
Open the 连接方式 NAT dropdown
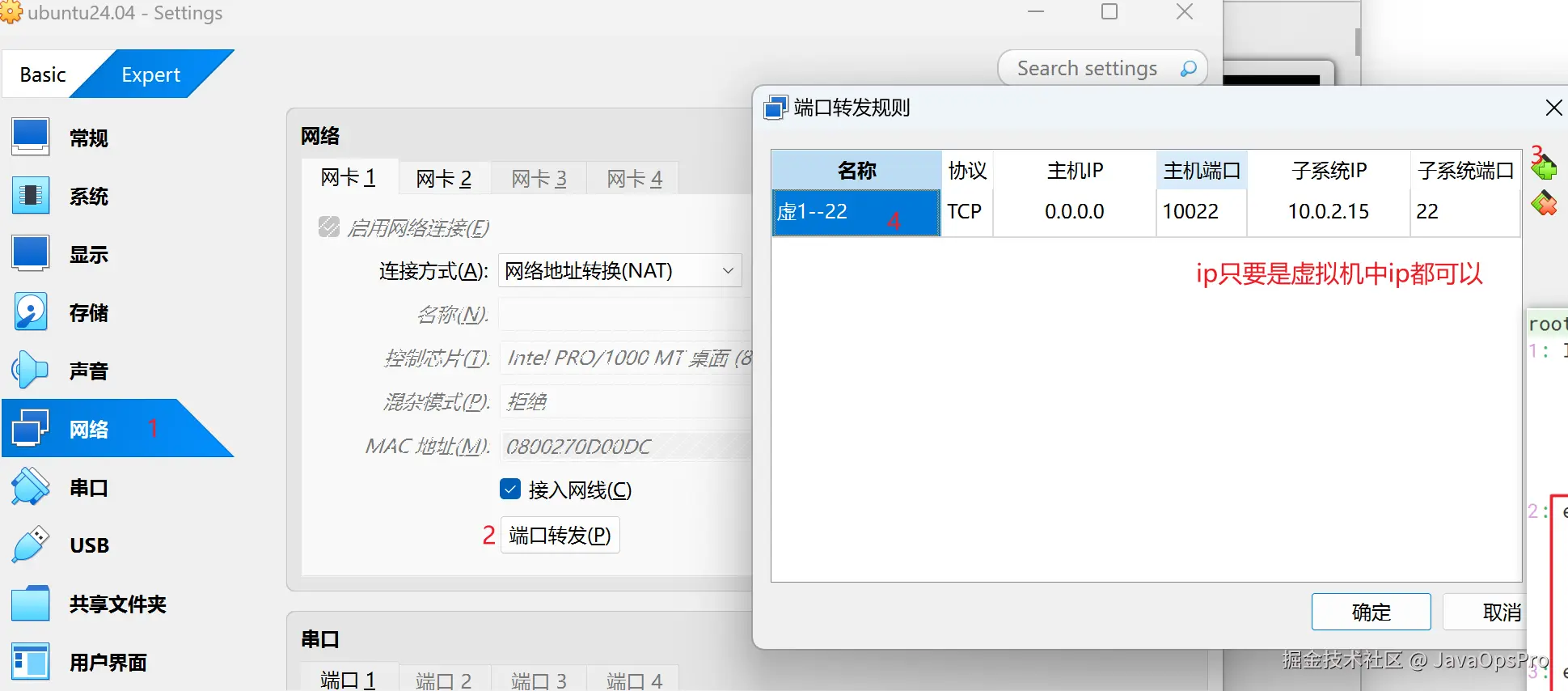coord(619,270)
